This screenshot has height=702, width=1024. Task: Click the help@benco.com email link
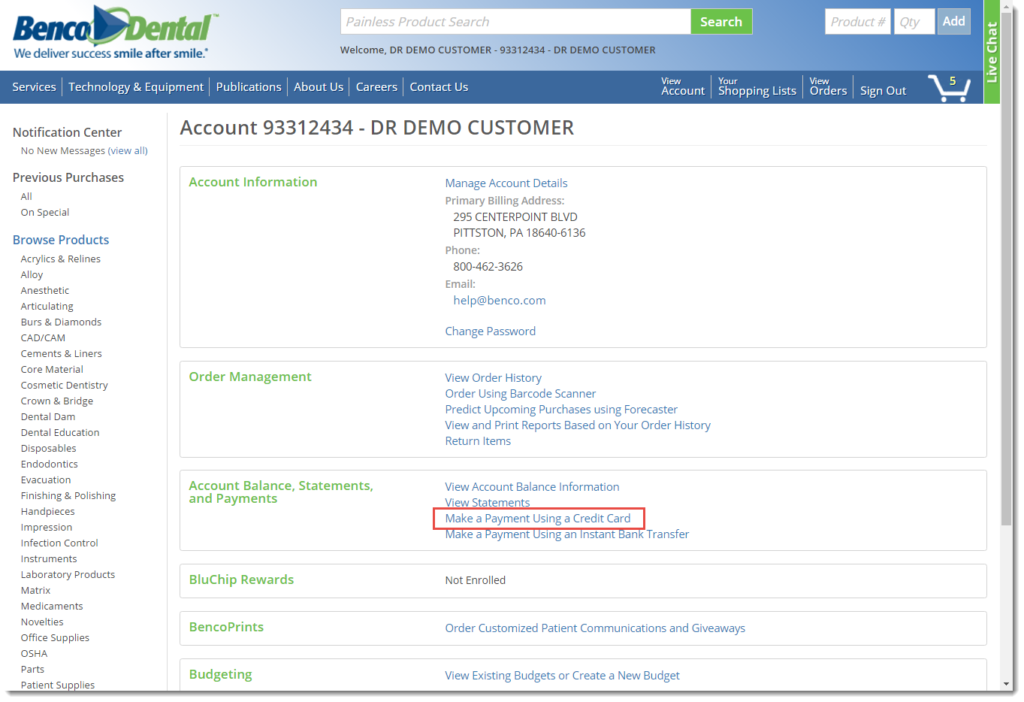(x=499, y=300)
